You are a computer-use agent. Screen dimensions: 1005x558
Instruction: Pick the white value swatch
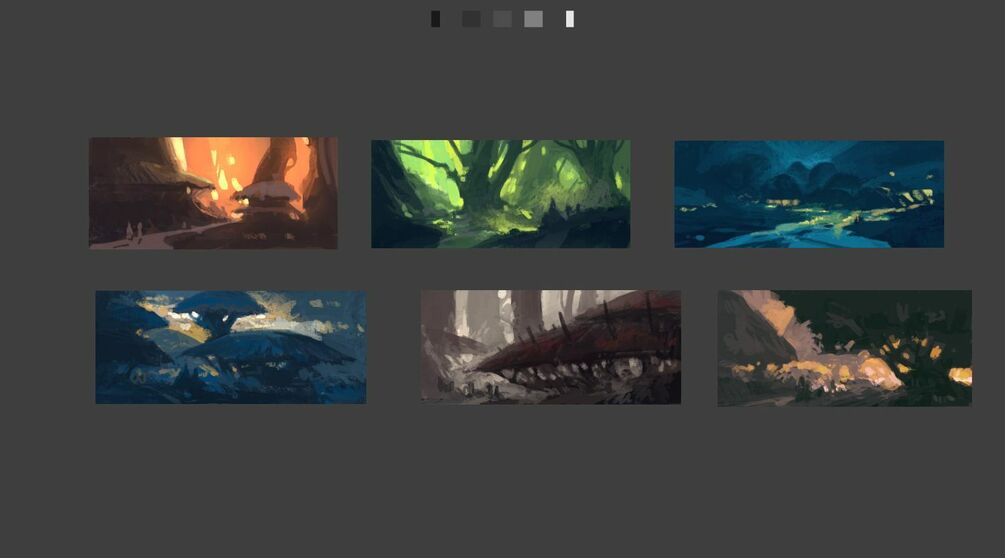tap(570, 19)
